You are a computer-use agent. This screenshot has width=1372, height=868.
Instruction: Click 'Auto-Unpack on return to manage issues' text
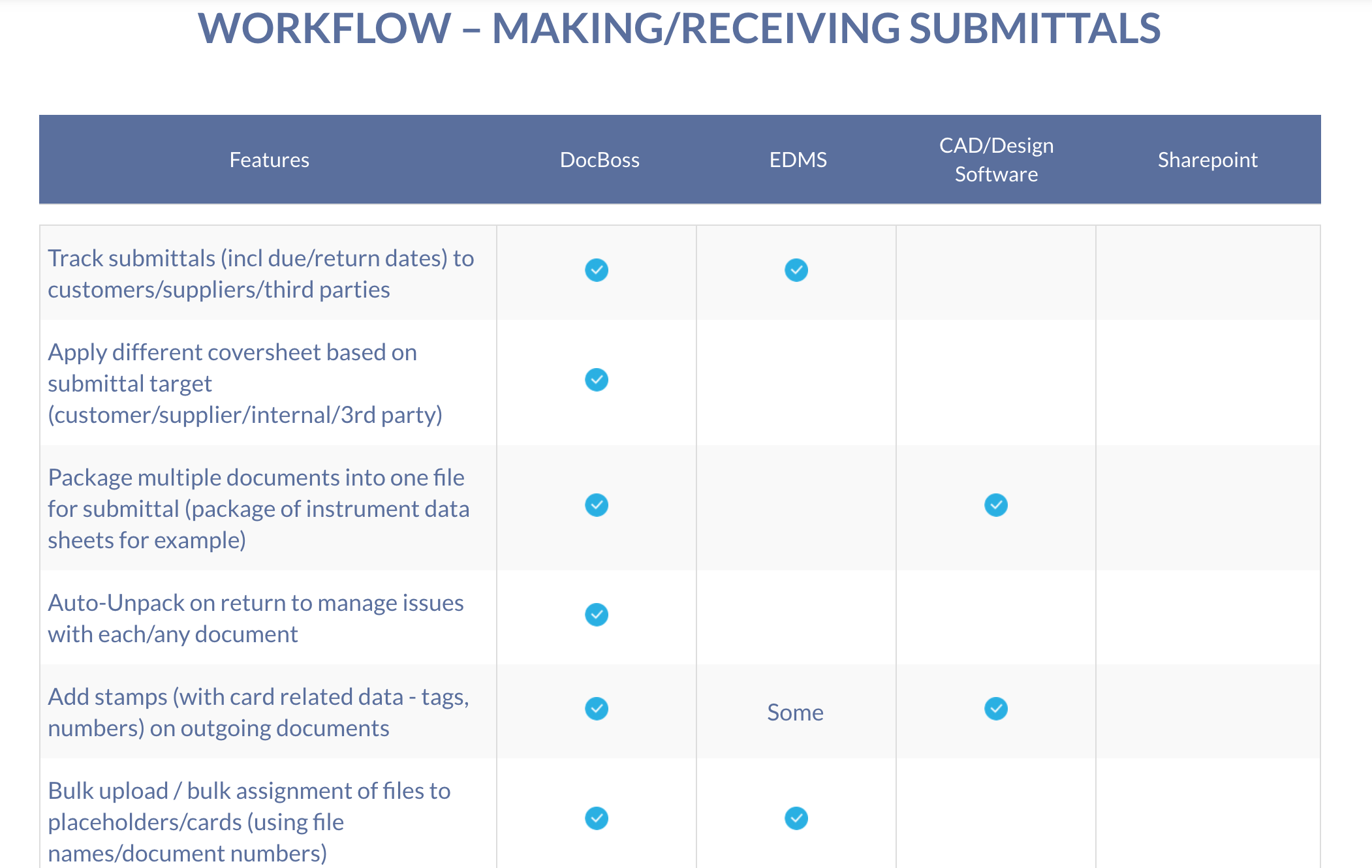coord(256,603)
